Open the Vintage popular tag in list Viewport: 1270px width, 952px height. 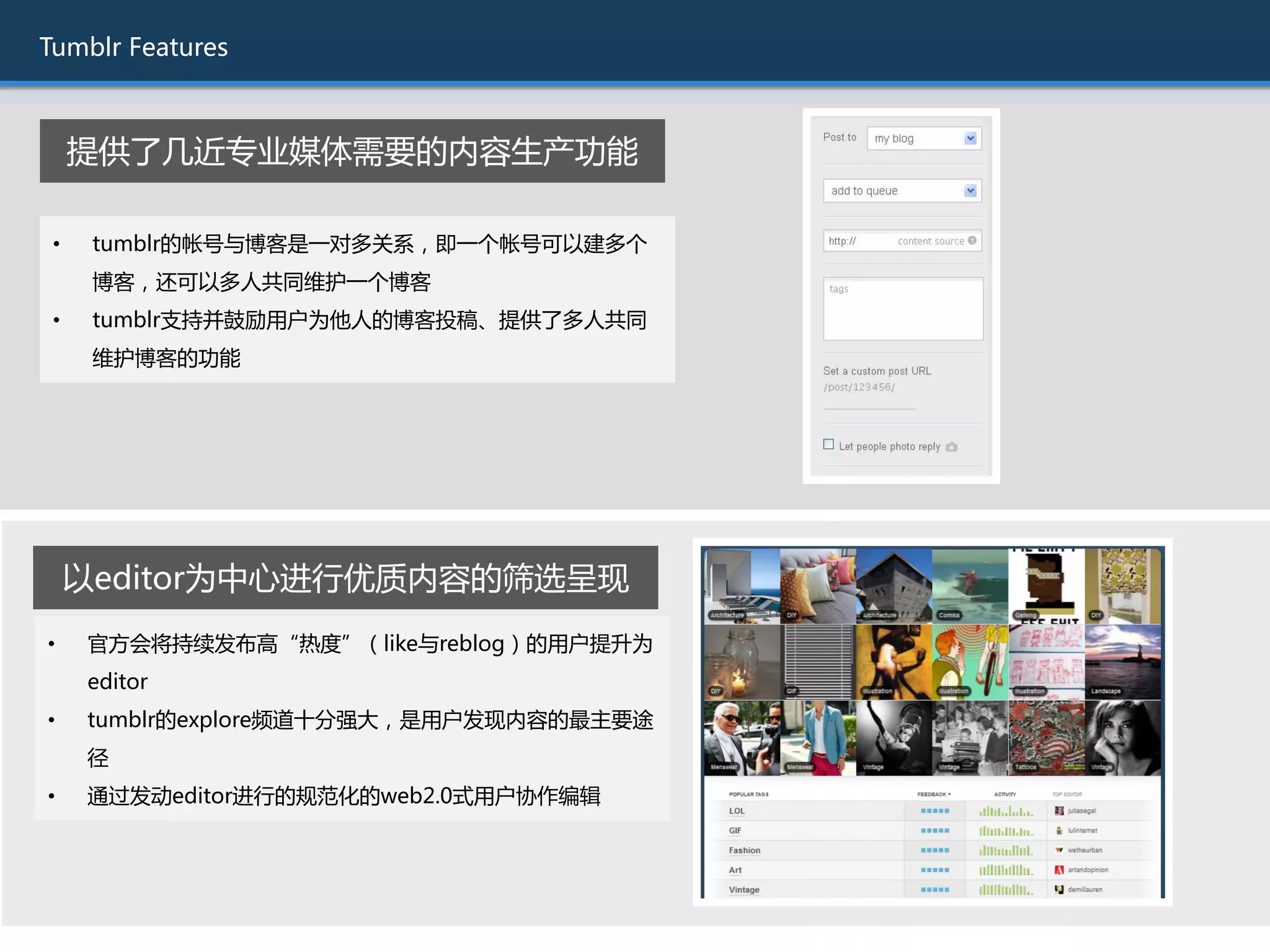[744, 889]
